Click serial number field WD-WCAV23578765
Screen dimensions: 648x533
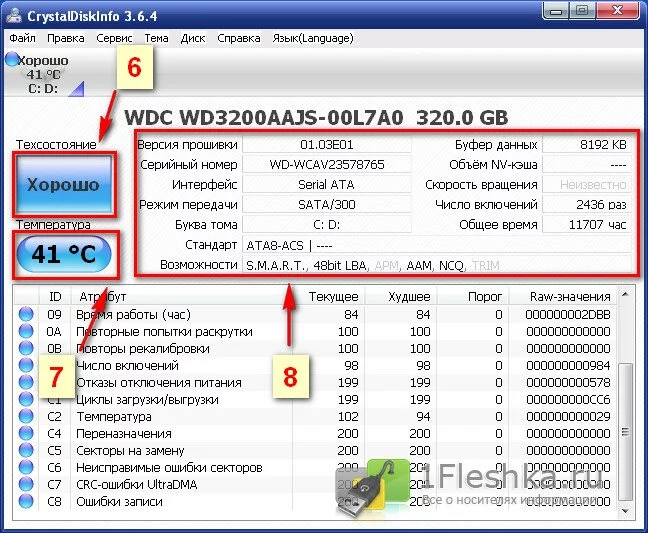[326, 164]
